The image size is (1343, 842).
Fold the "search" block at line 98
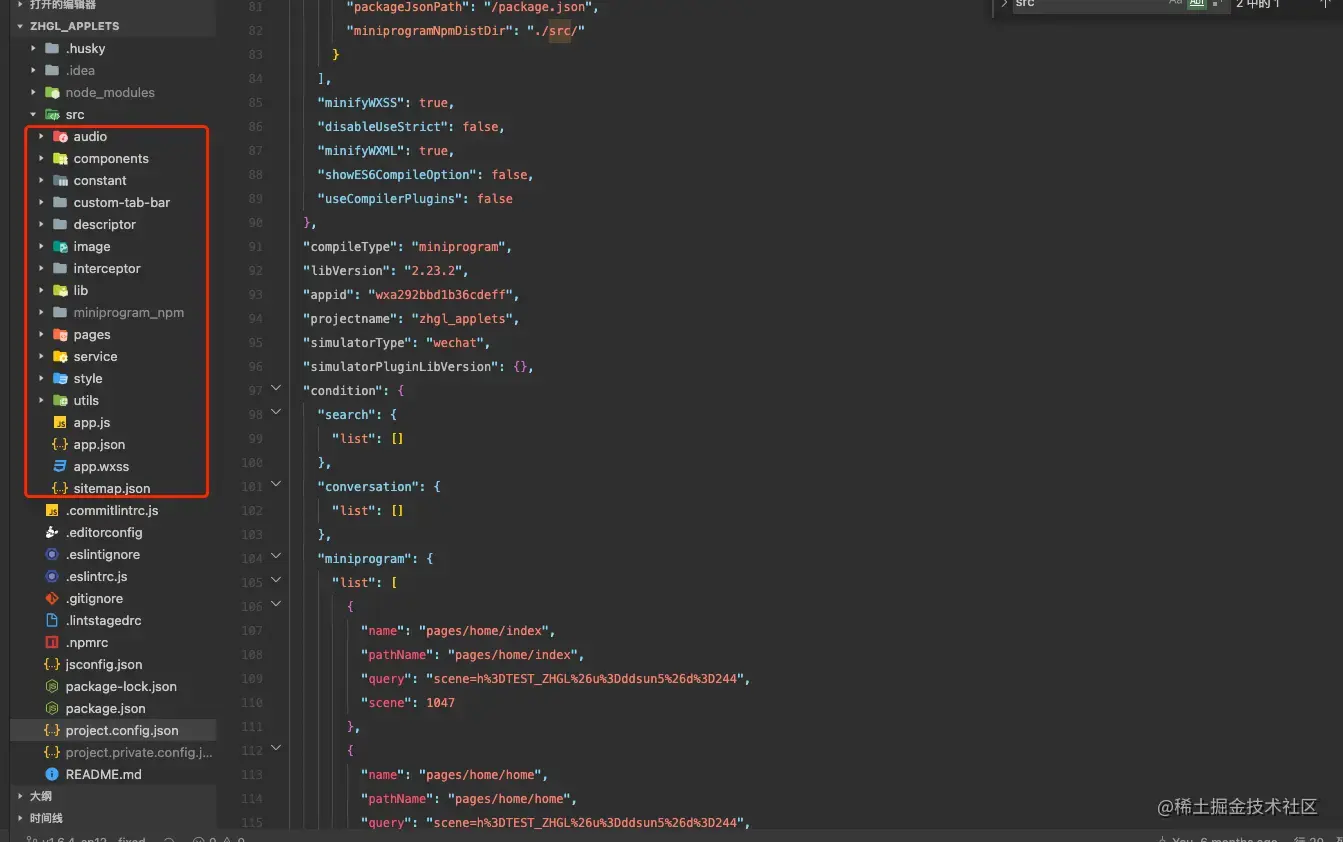tap(277, 412)
